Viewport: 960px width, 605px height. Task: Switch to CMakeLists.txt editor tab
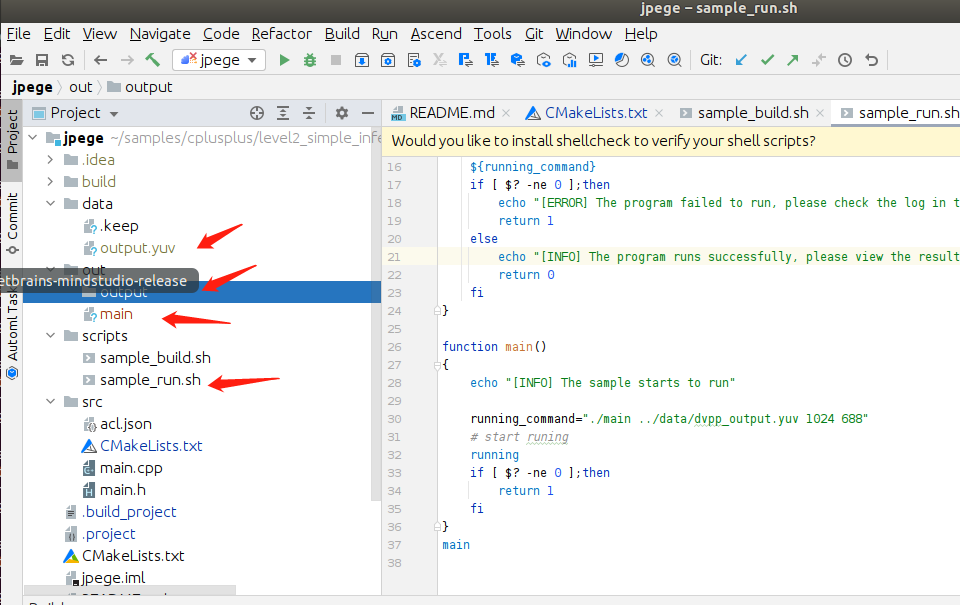(x=596, y=113)
